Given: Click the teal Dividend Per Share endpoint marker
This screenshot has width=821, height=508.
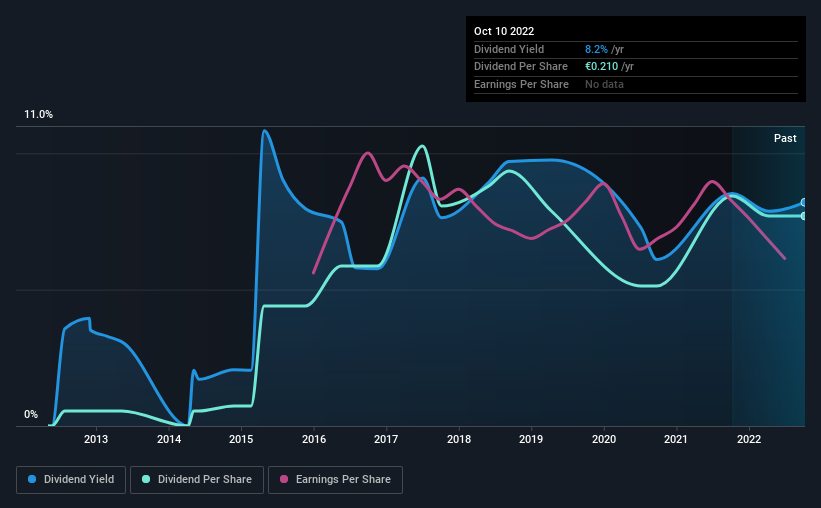Looking at the screenshot, I should pos(804,216).
